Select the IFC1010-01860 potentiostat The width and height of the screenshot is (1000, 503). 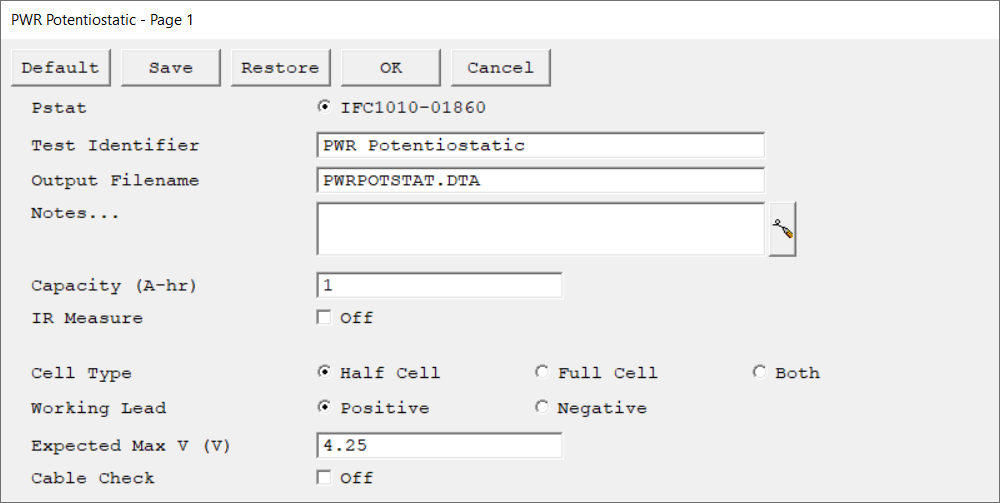324,107
